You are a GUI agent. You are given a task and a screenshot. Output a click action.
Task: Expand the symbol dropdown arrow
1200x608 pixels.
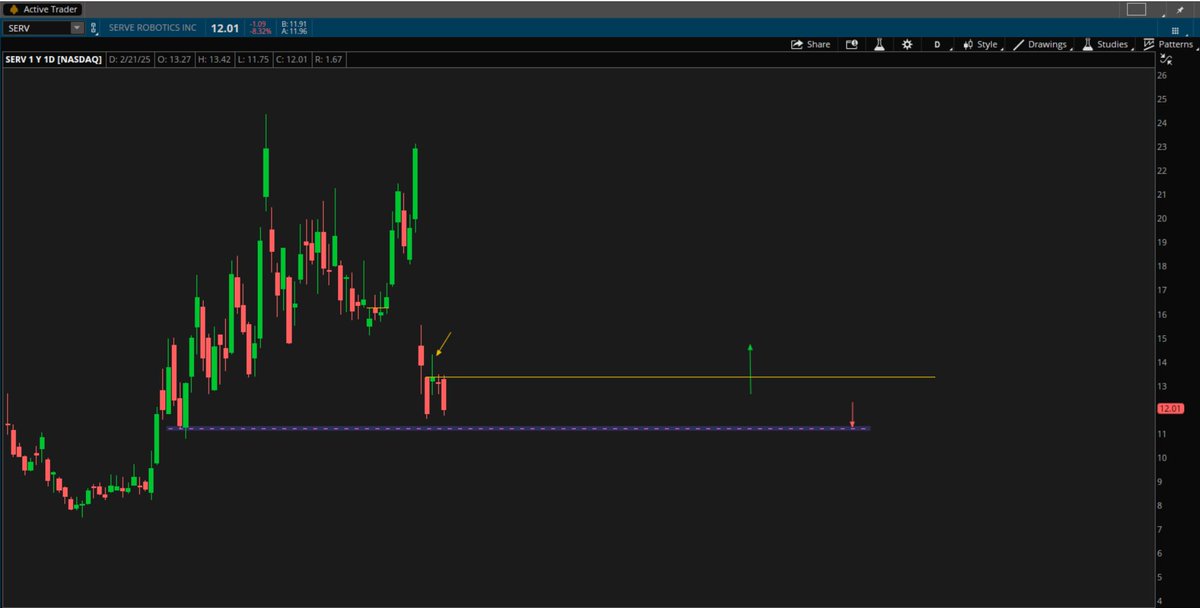[x=77, y=28]
